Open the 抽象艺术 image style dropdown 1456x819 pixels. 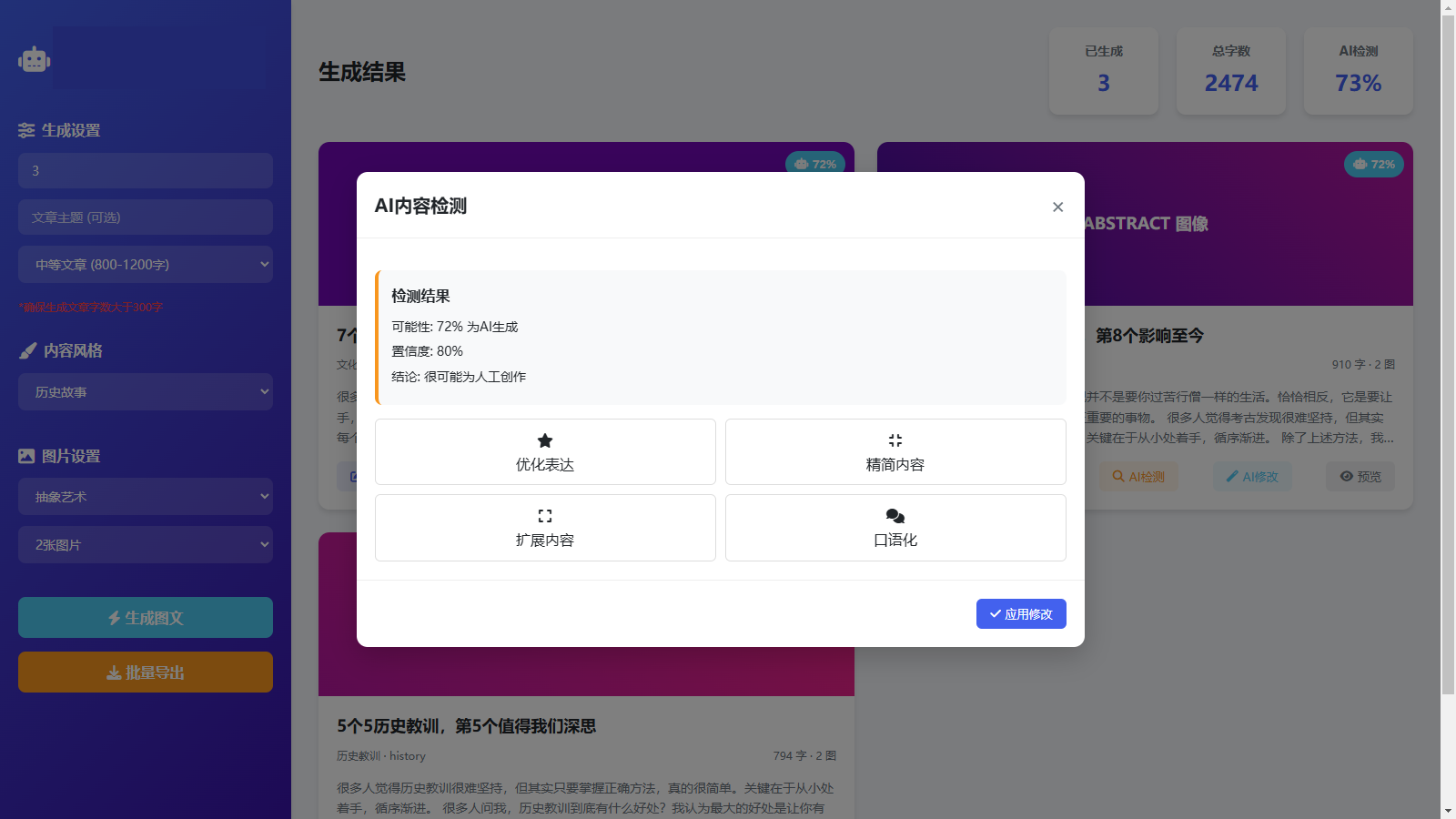pyautogui.click(x=145, y=496)
